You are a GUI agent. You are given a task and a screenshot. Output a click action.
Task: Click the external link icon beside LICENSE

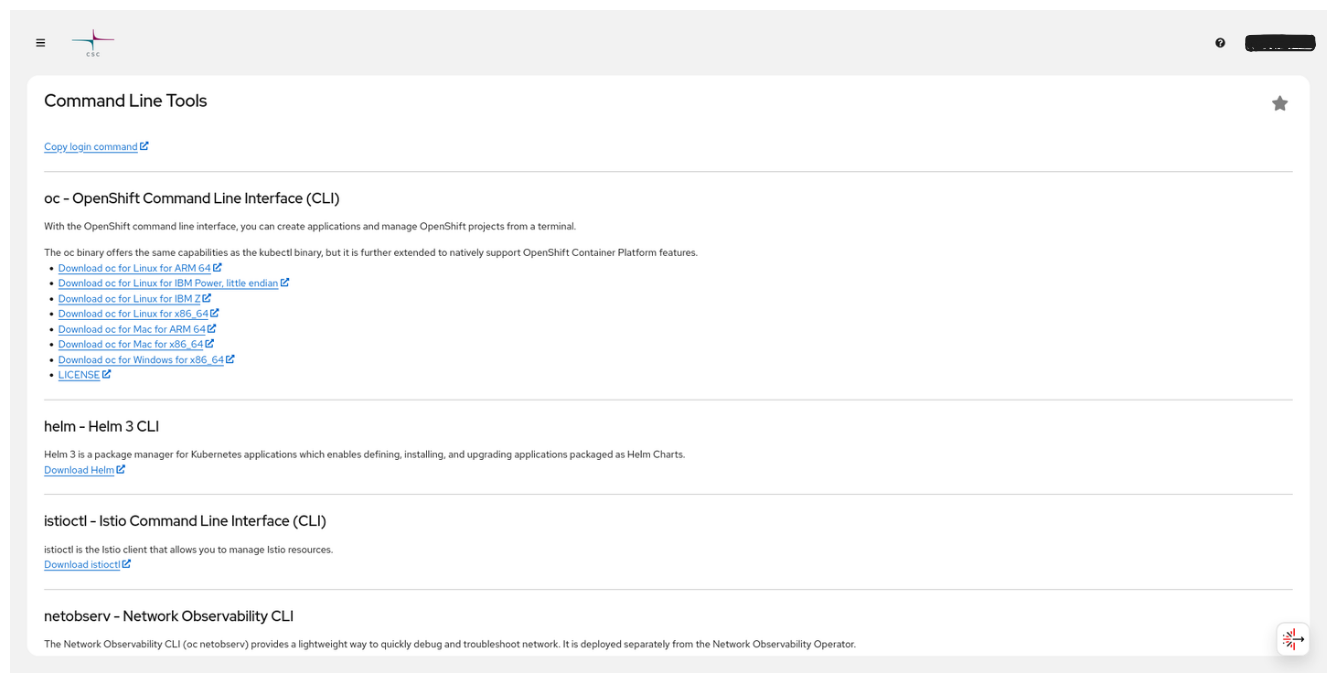click(x=107, y=373)
